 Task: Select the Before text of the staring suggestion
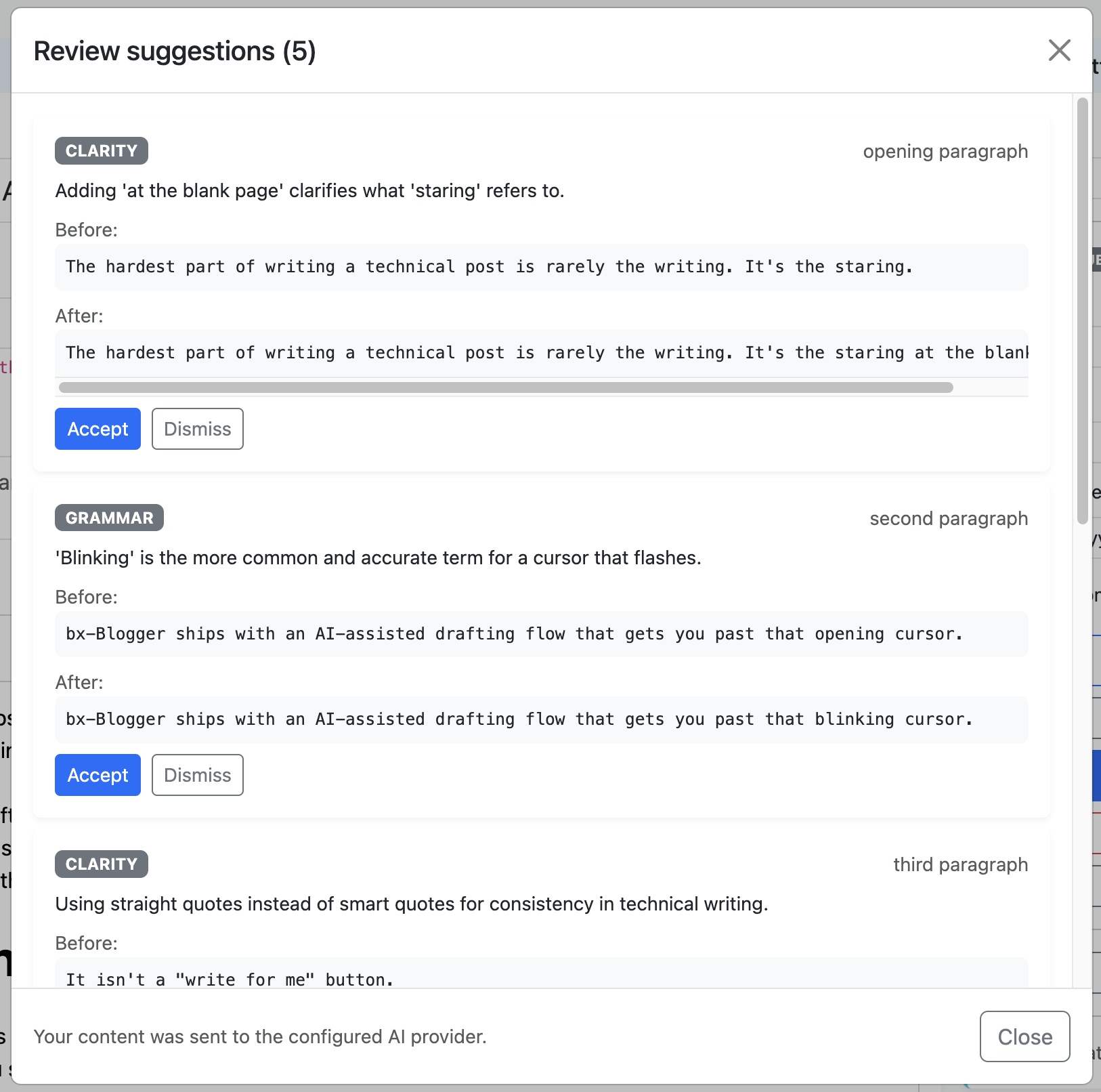coord(489,267)
